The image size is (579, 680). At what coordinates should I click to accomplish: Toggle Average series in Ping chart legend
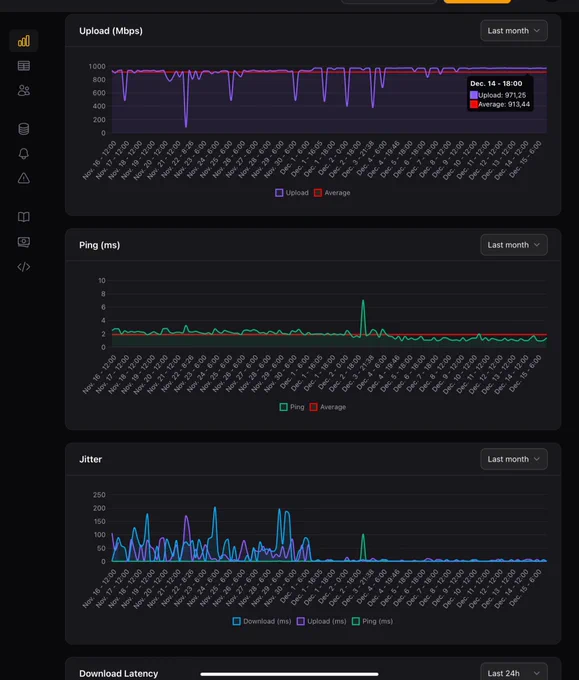[327, 407]
